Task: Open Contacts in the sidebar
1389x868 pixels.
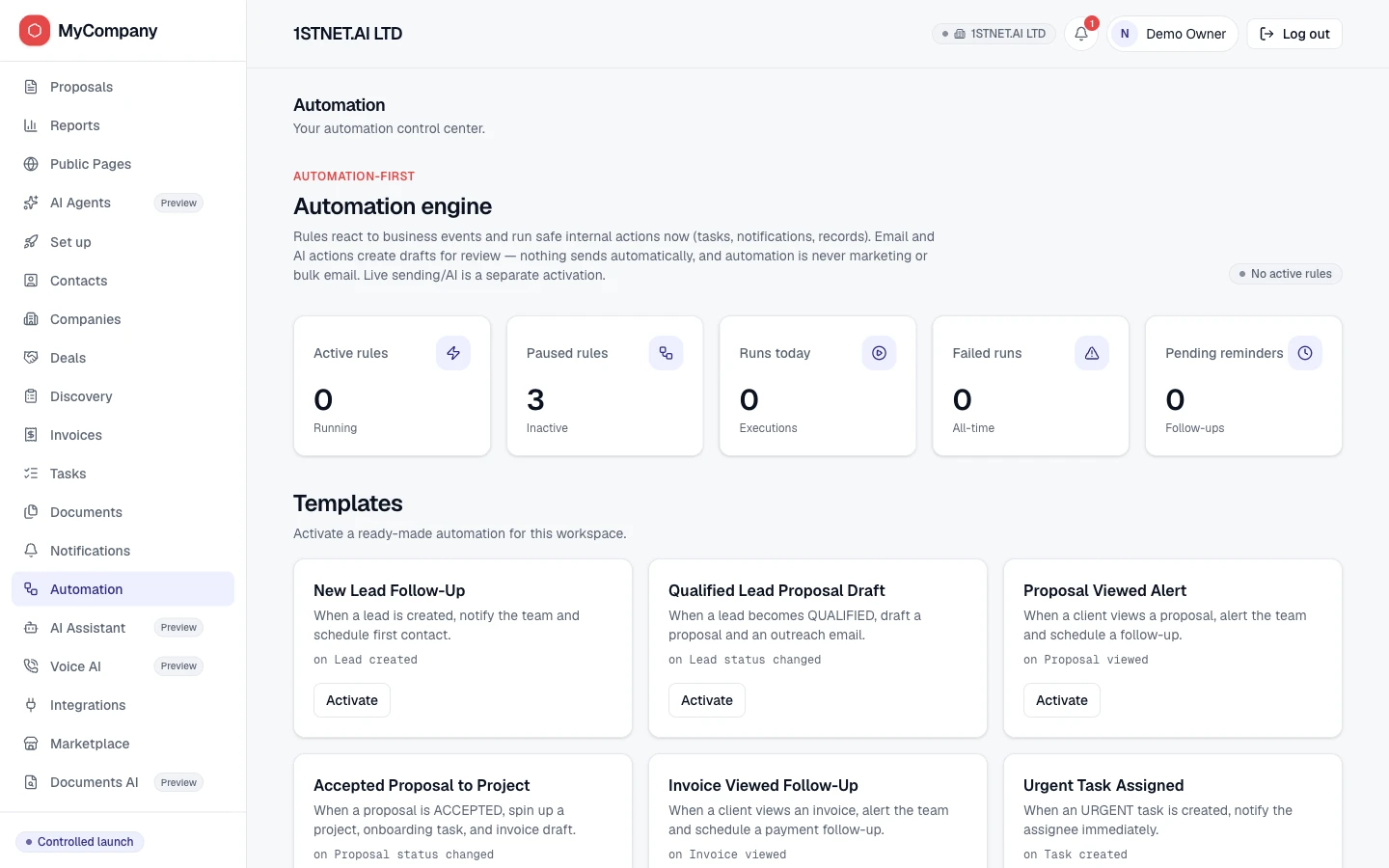Action: pos(123,281)
